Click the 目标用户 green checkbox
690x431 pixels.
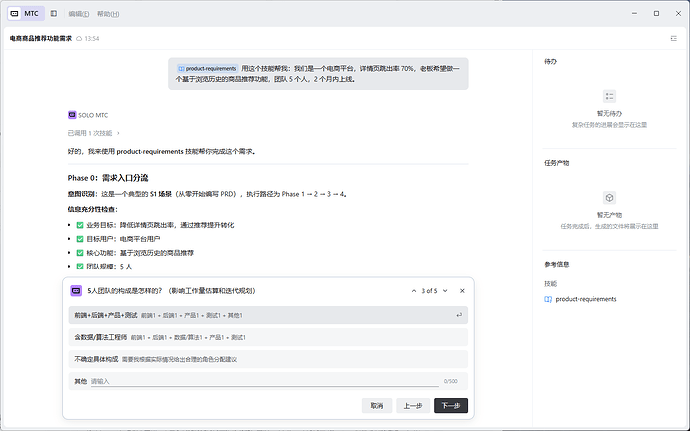[x=80, y=239]
